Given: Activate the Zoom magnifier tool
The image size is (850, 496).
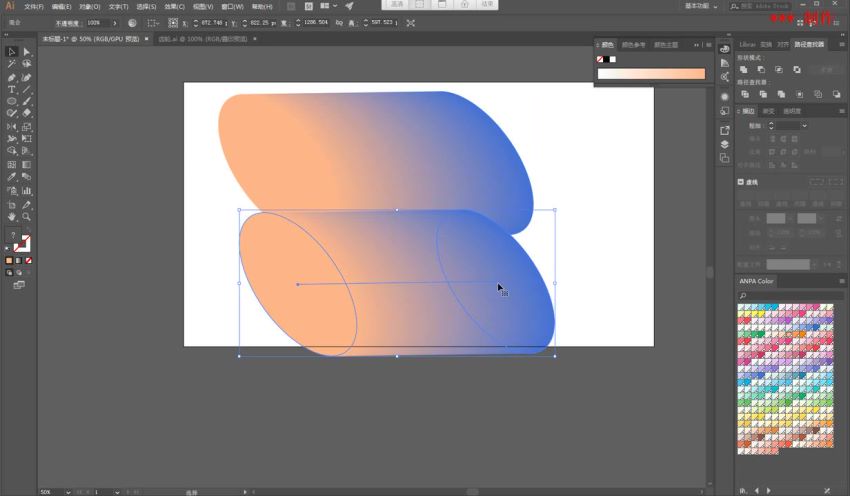Looking at the screenshot, I should (27, 217).
